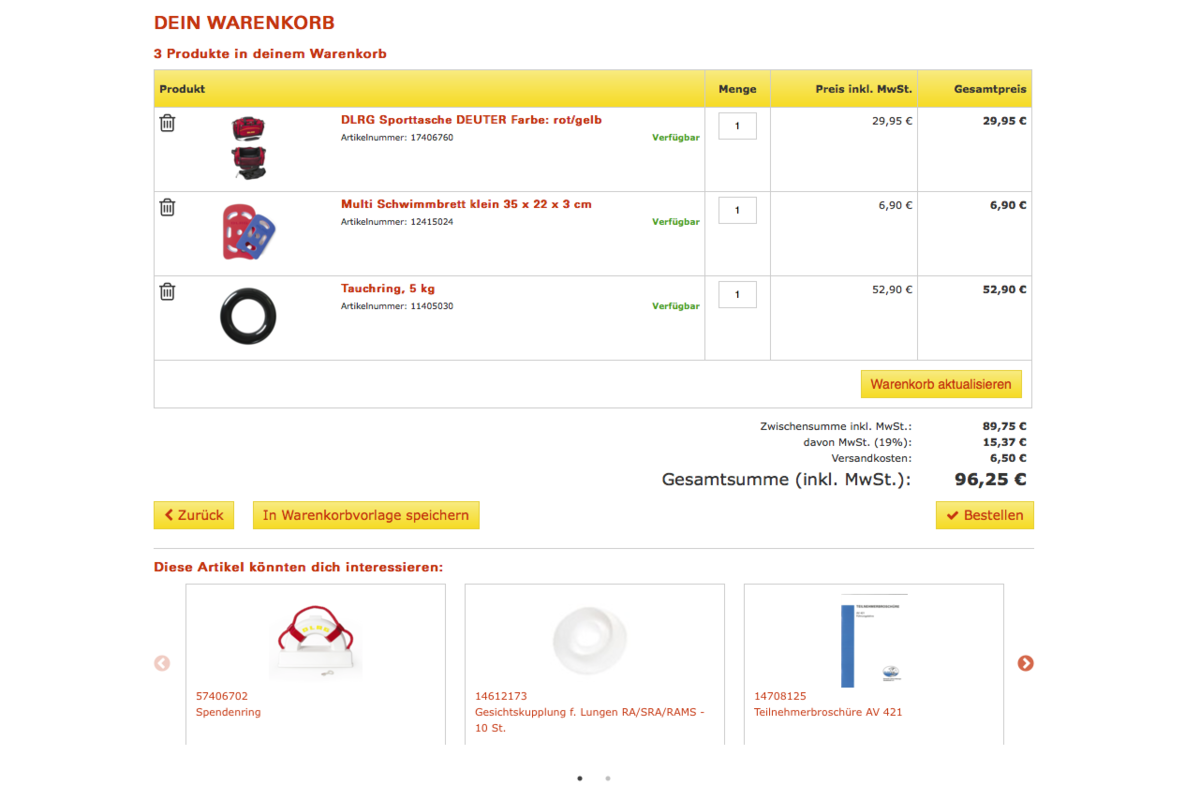
Task: View Gesichtskupplung suggestion image
Action: 590,642
